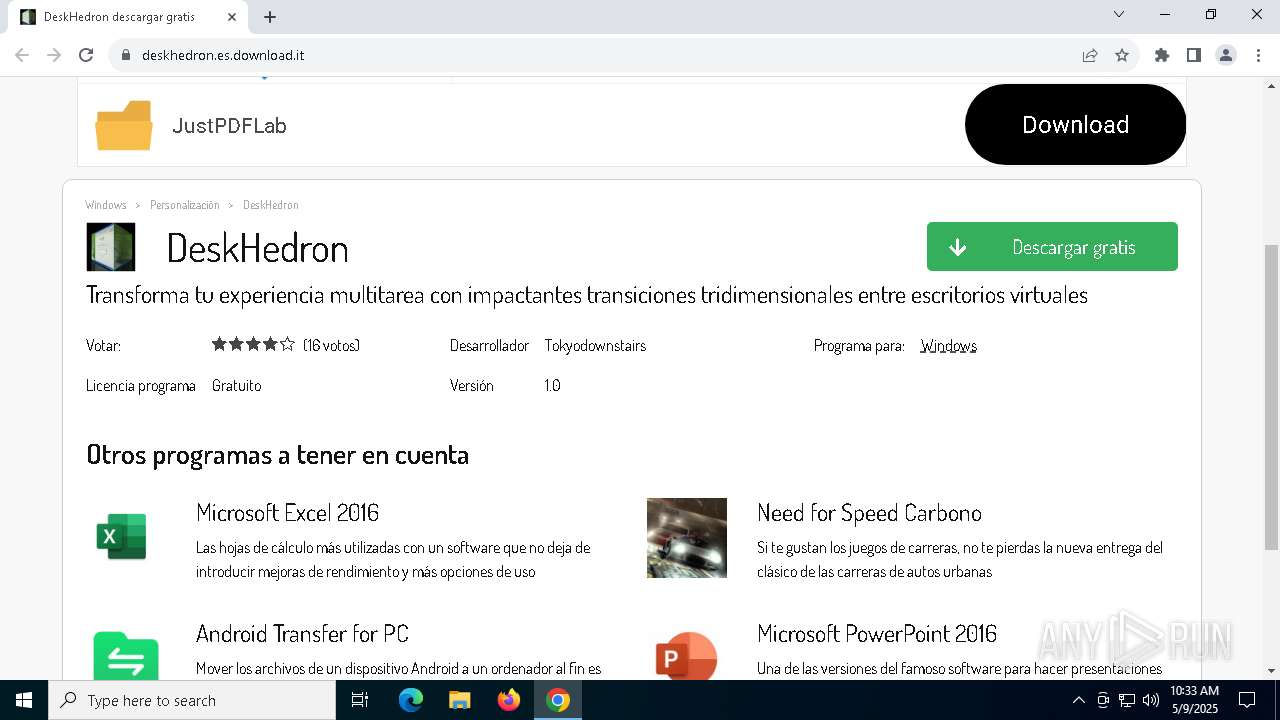Click the browser forward arrow

tap(54, 55)
